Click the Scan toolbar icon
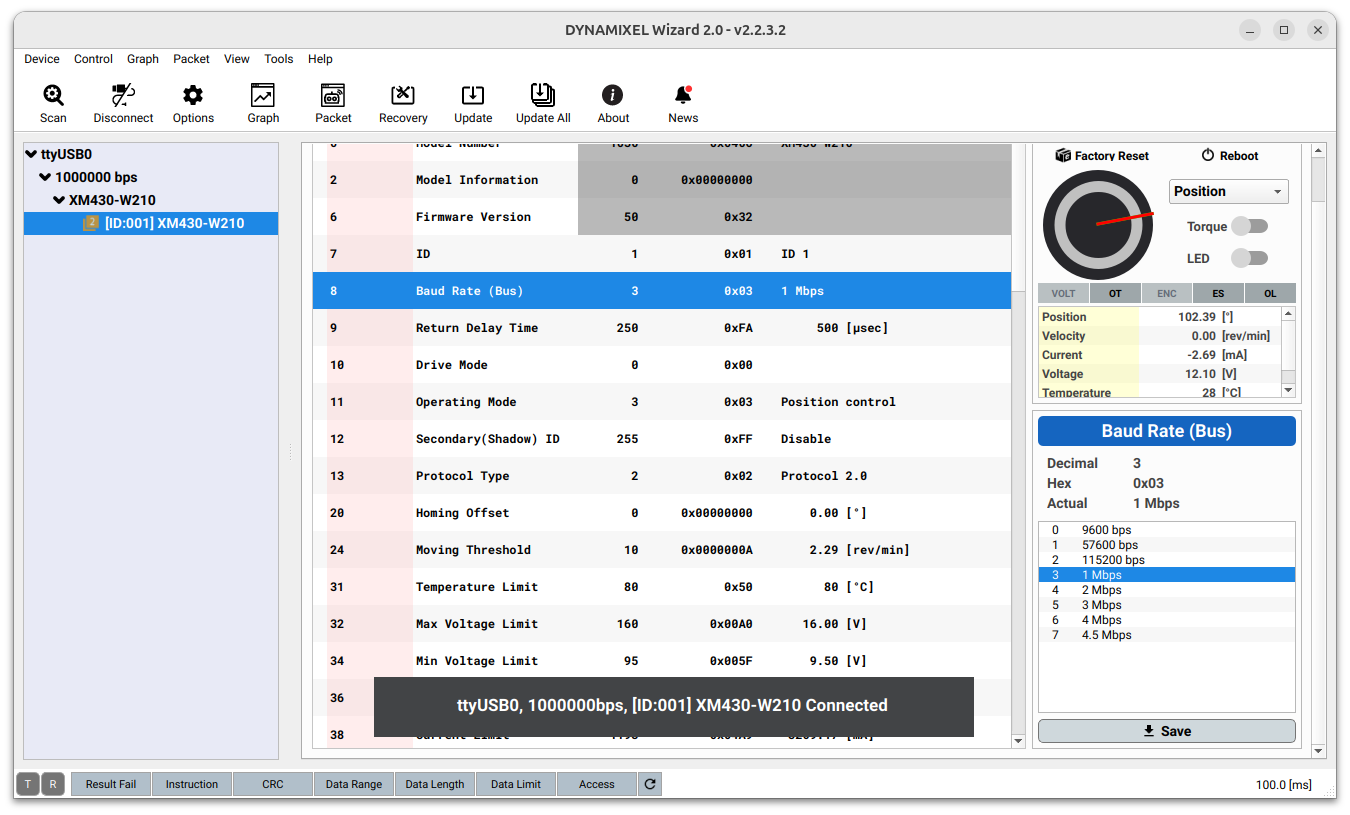The width and height of the screenshot is (1350, 815). [x=53, y=96]
